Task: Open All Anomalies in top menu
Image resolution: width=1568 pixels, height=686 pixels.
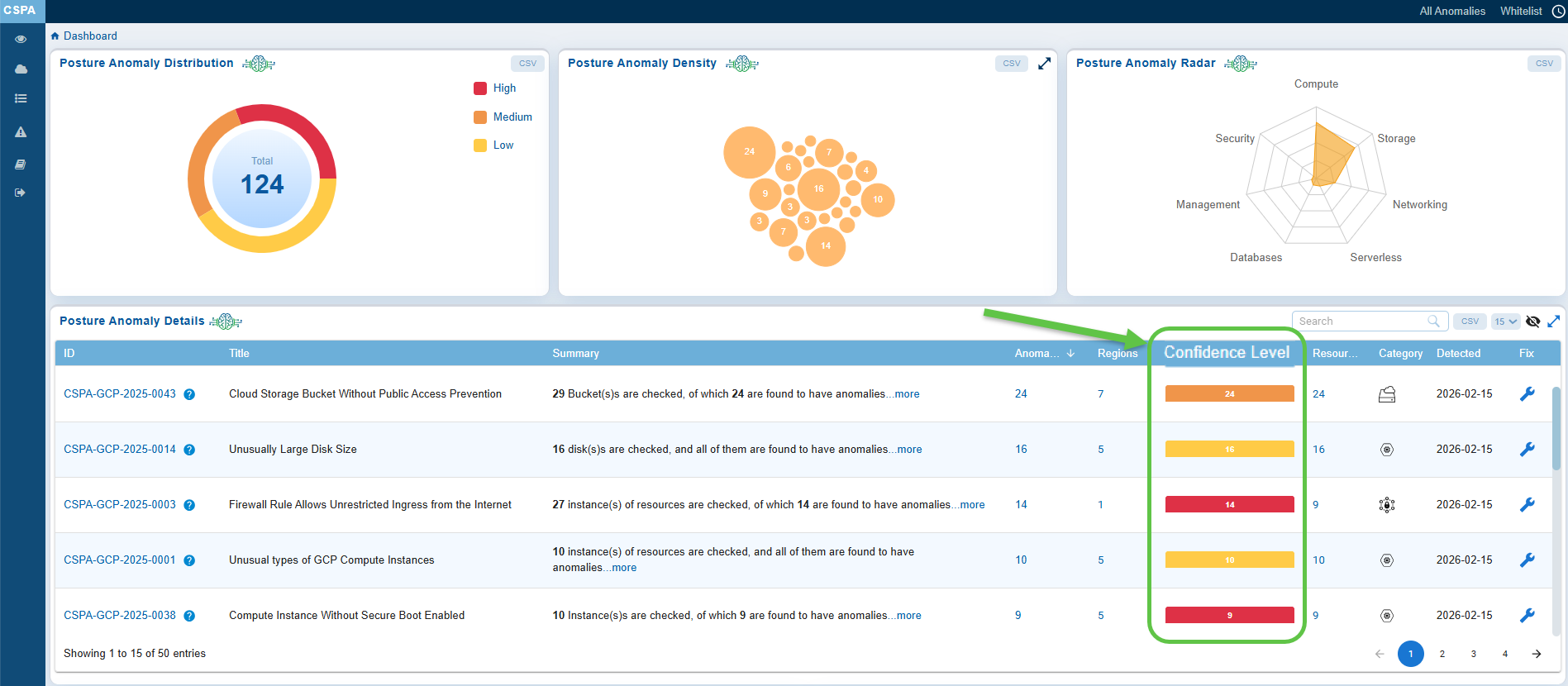Action: click(x=1451, y=12)
